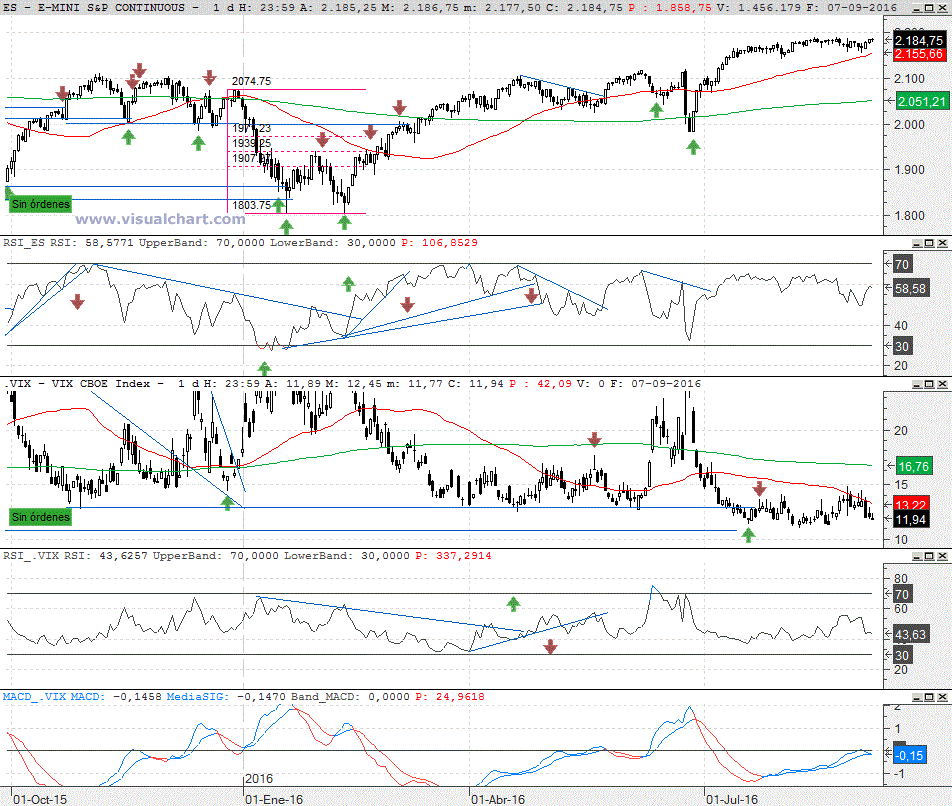The width and height of the screenshot is (952, 806).
Task: Close the RSI_ES indicator panel
Action: pyautogui.click(x=942, y=243)
